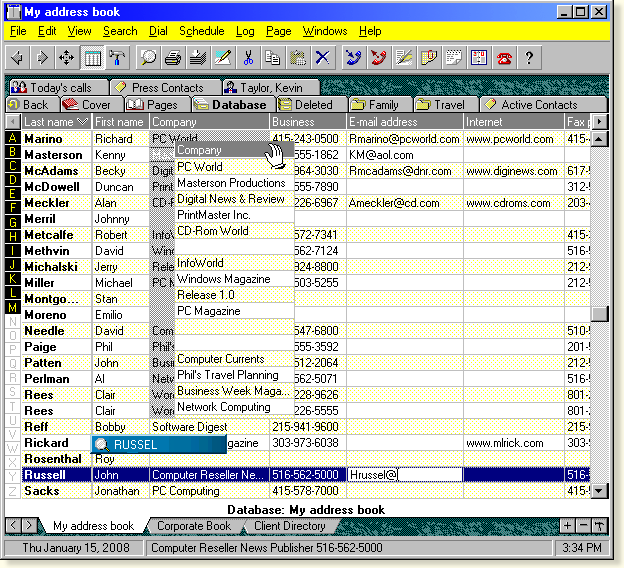The width and height of the screenshot is (624, 568).
Task: Click the Business column header
Action: pos(308,122)
